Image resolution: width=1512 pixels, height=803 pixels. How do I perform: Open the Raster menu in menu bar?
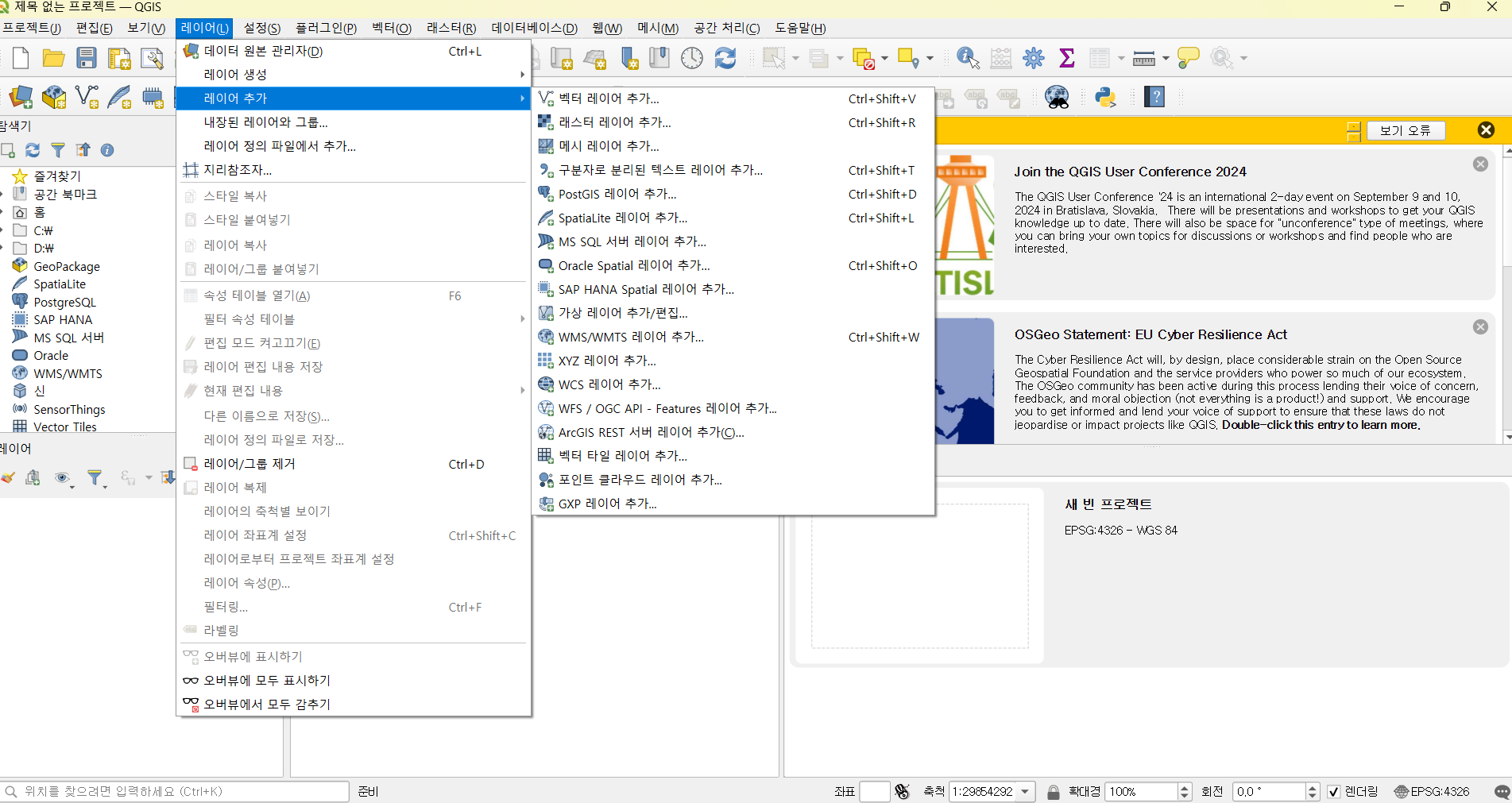(x=451, y=28)
